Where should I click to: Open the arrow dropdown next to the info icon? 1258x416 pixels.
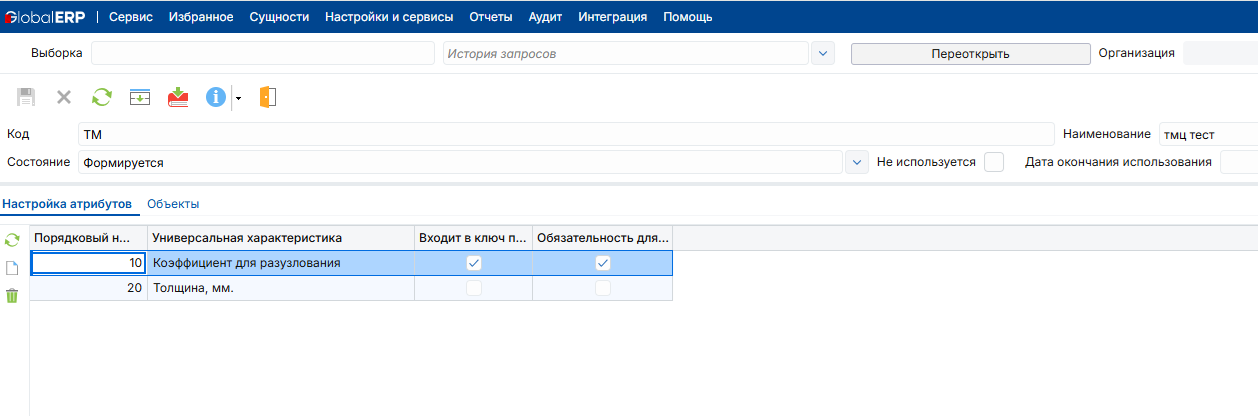[x=238, y=98]
